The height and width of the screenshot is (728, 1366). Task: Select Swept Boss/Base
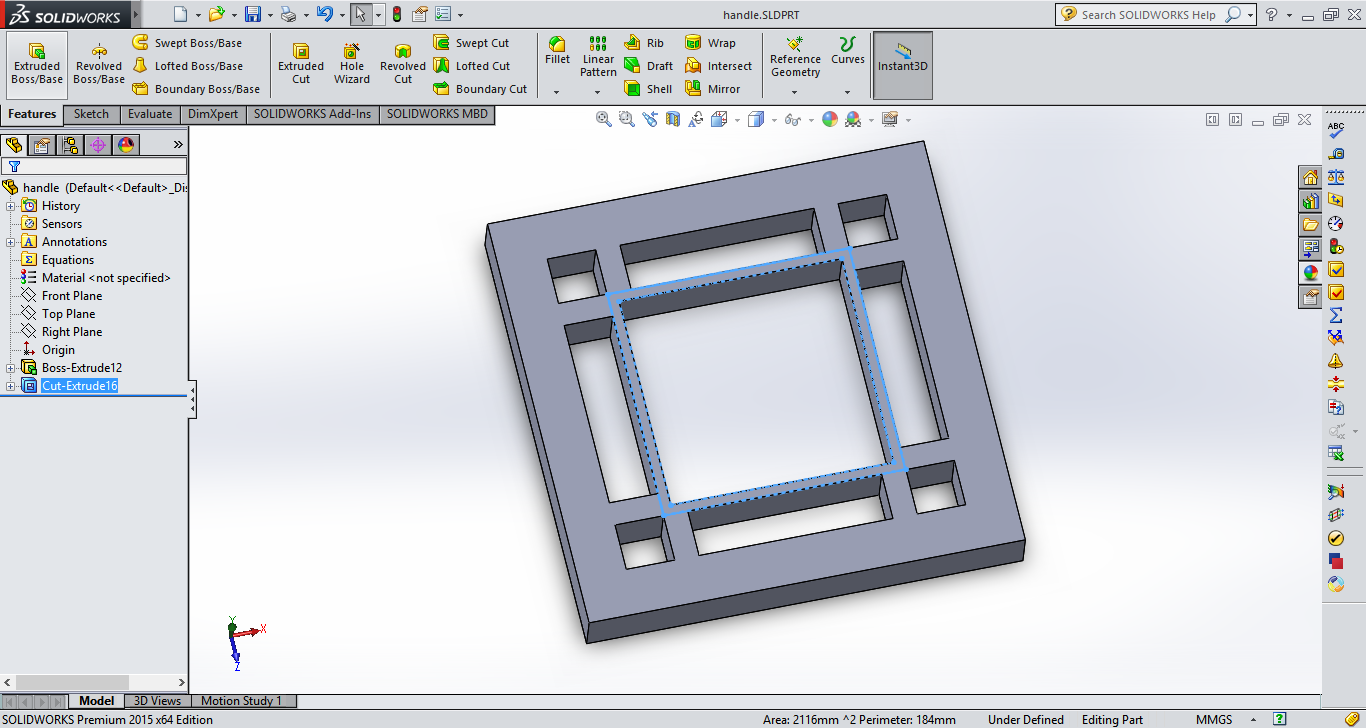(188, 43)
